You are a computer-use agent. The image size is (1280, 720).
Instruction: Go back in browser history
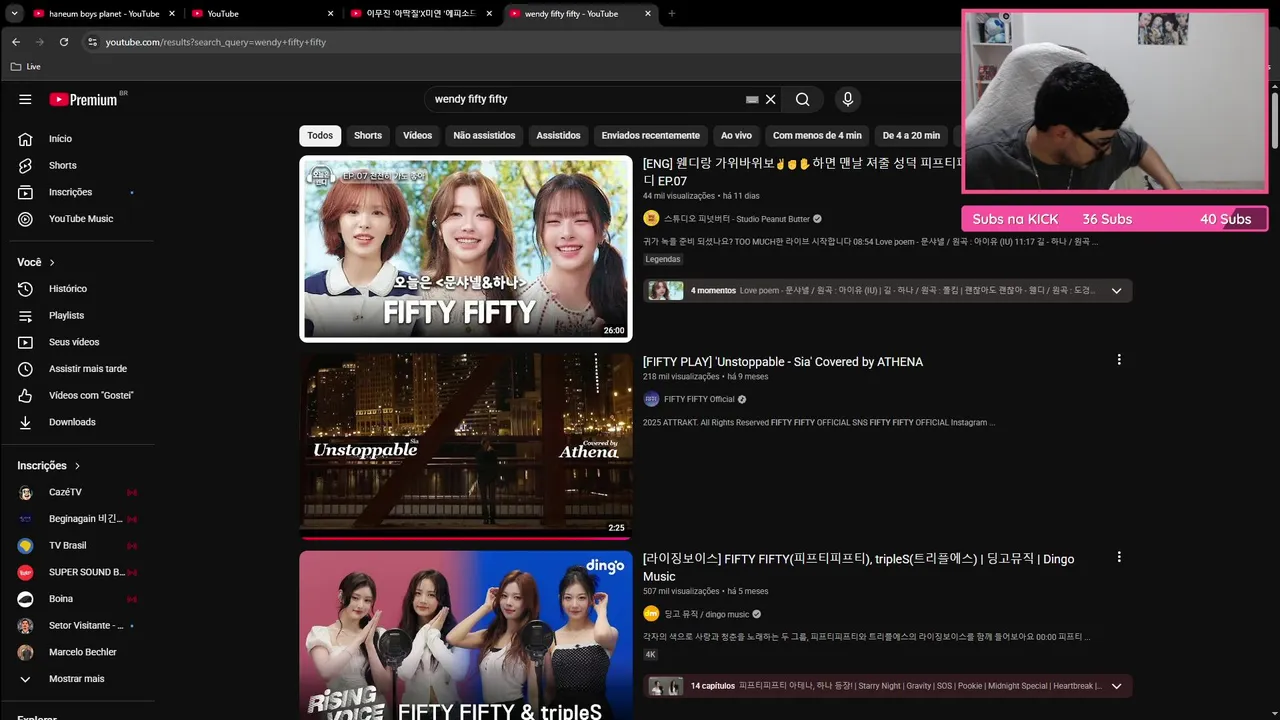tap(16, 42)
